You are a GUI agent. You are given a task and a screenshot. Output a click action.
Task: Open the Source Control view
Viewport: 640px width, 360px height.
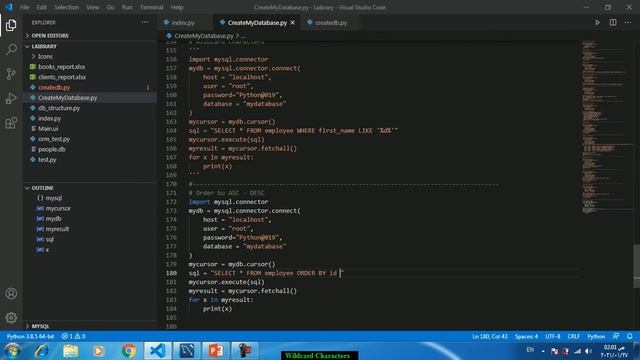pos(11,74)
